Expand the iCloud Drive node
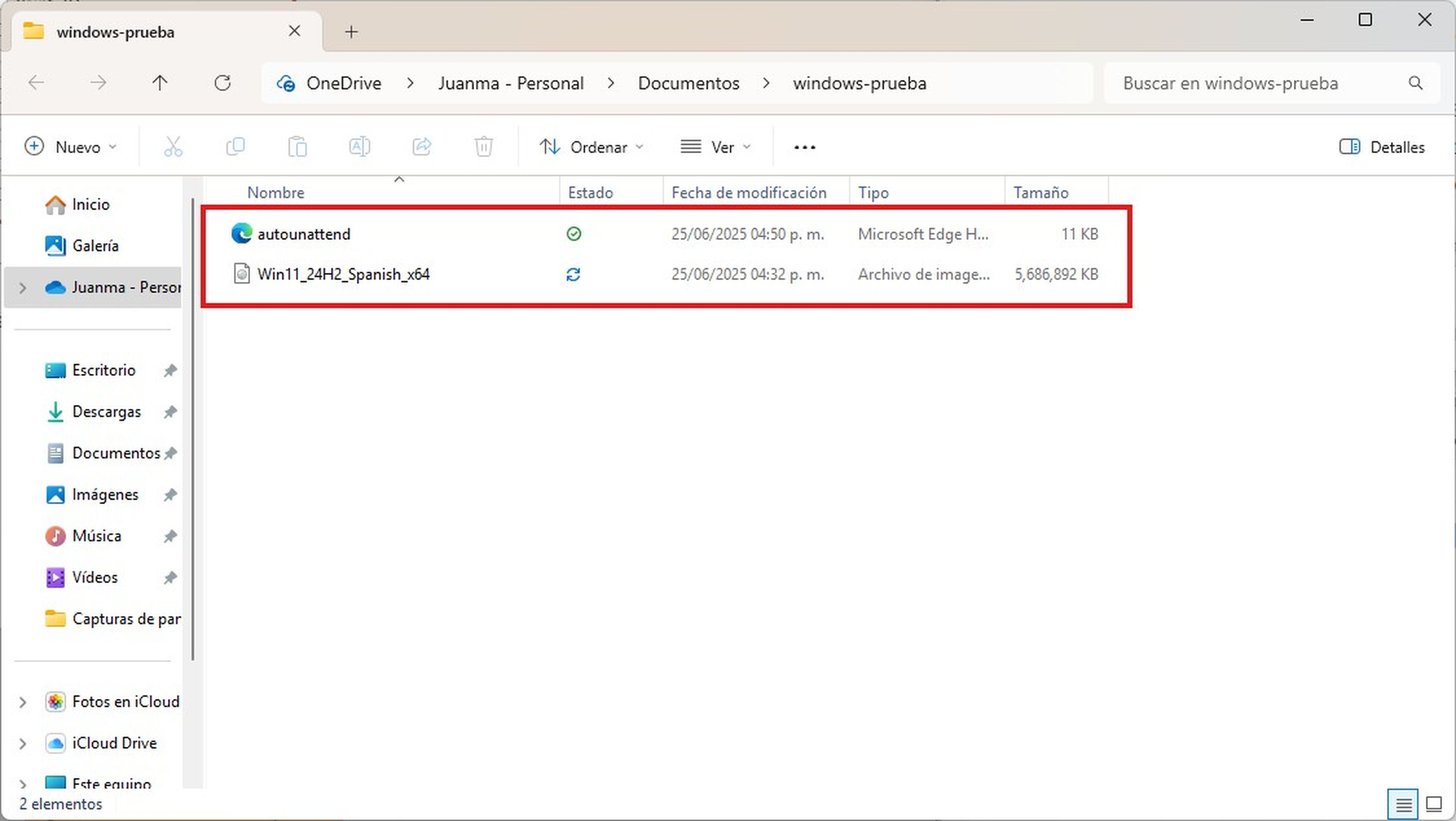1456x821 pixels. [23, 744]
